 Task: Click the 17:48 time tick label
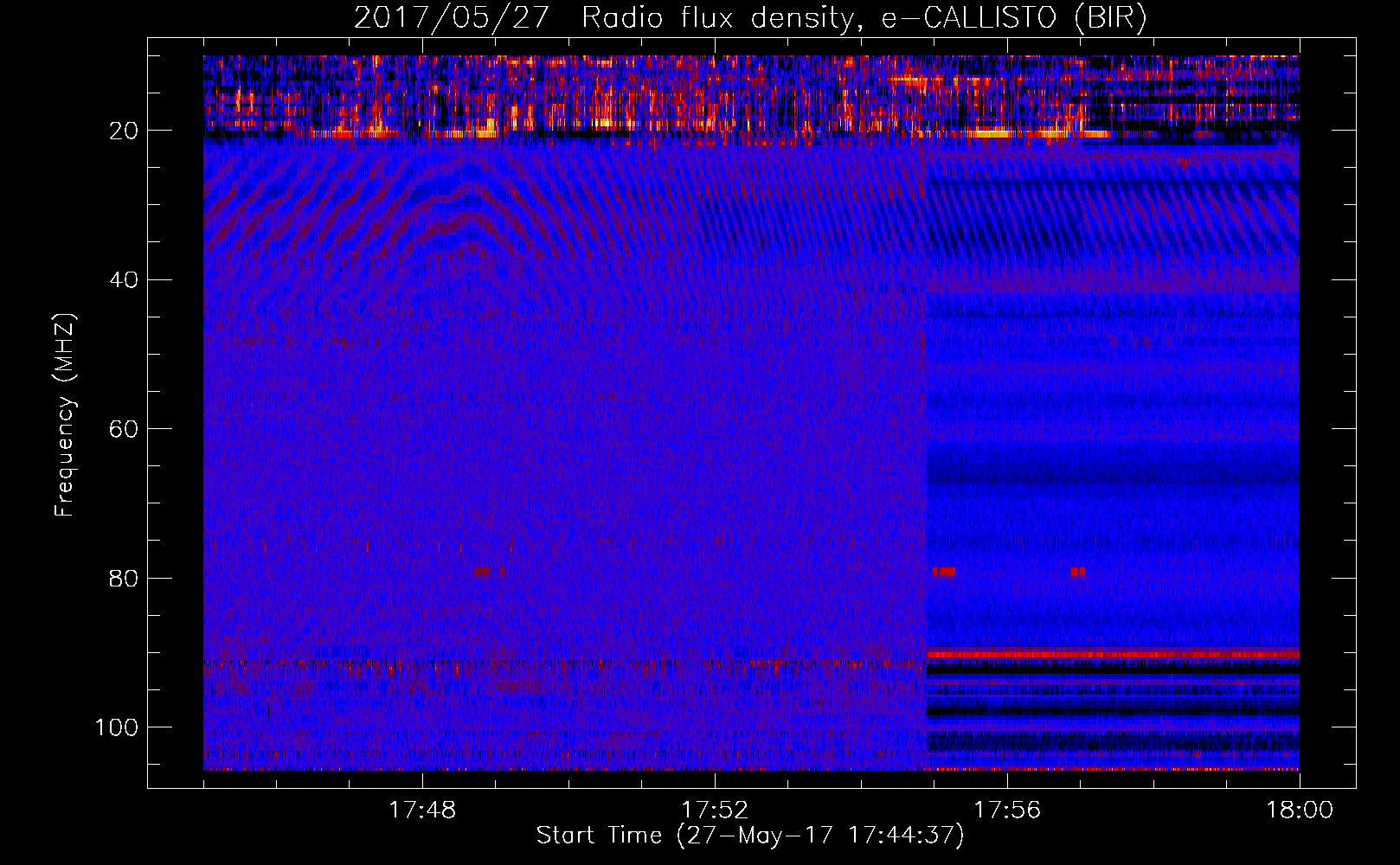click(422, 811)
